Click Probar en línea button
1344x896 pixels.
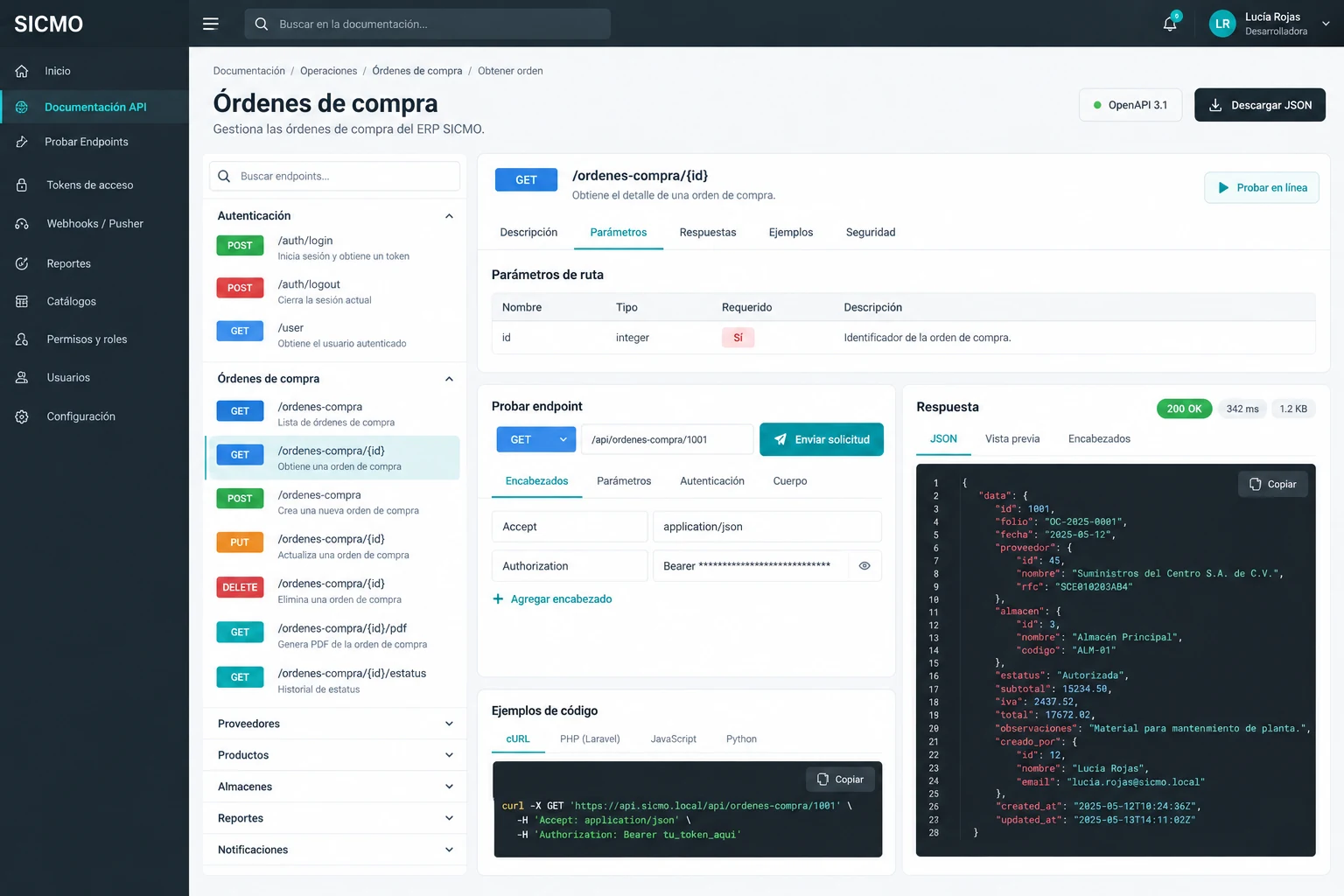point(1262,188)
